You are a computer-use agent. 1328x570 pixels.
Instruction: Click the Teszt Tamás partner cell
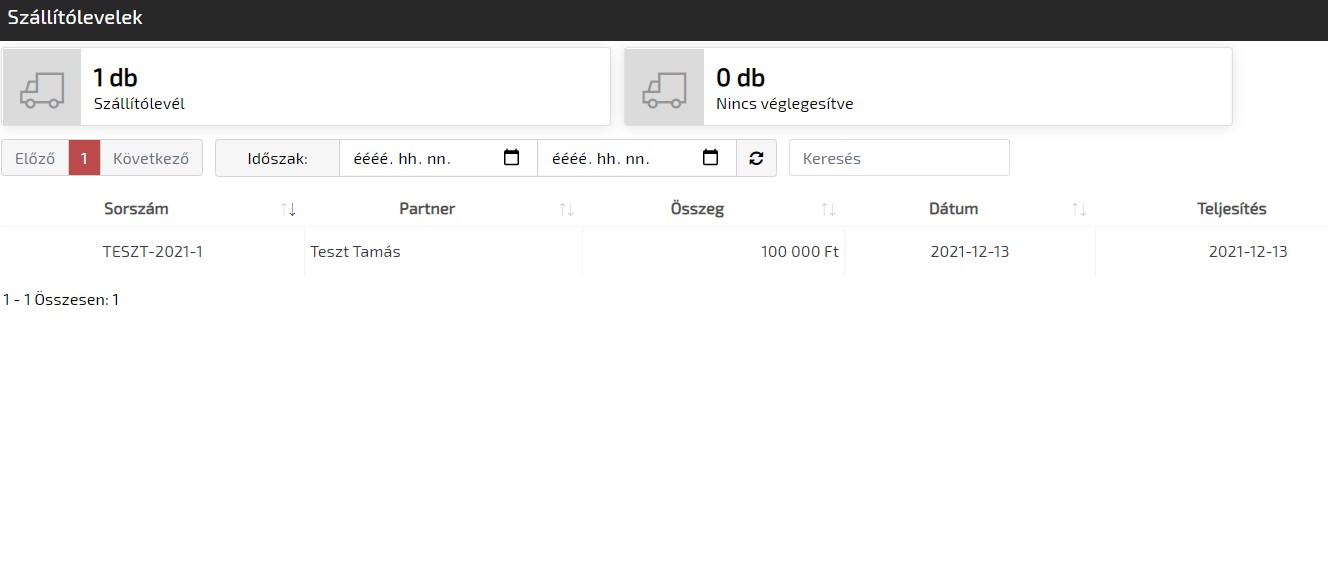[x=356, y=252]
